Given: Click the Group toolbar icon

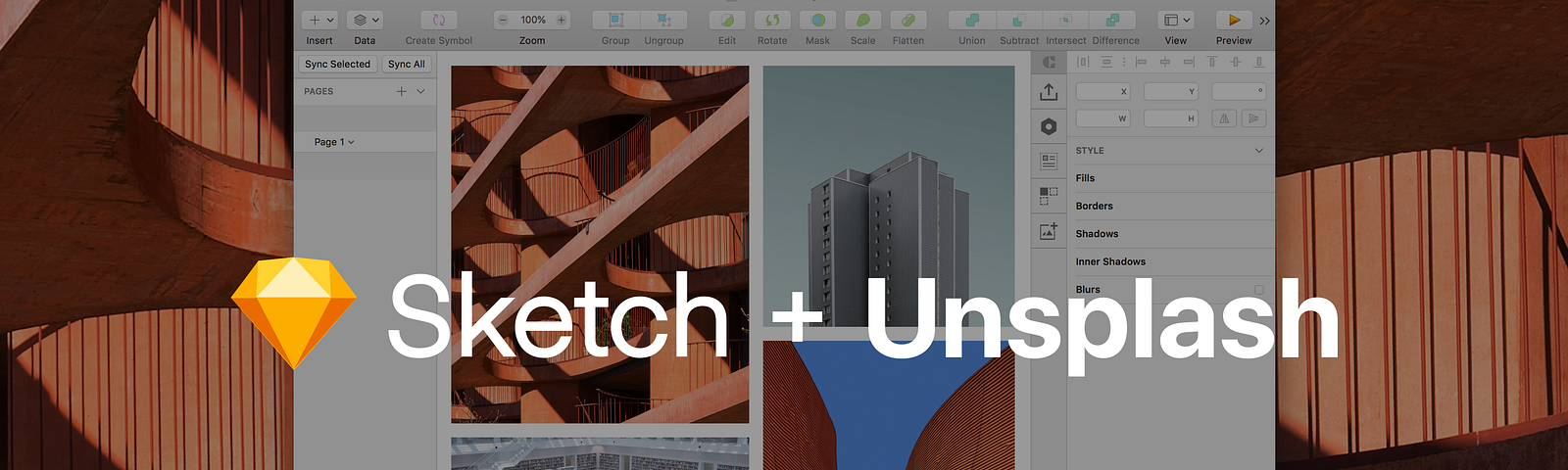Looking at the screenshot, I should 615,20.
